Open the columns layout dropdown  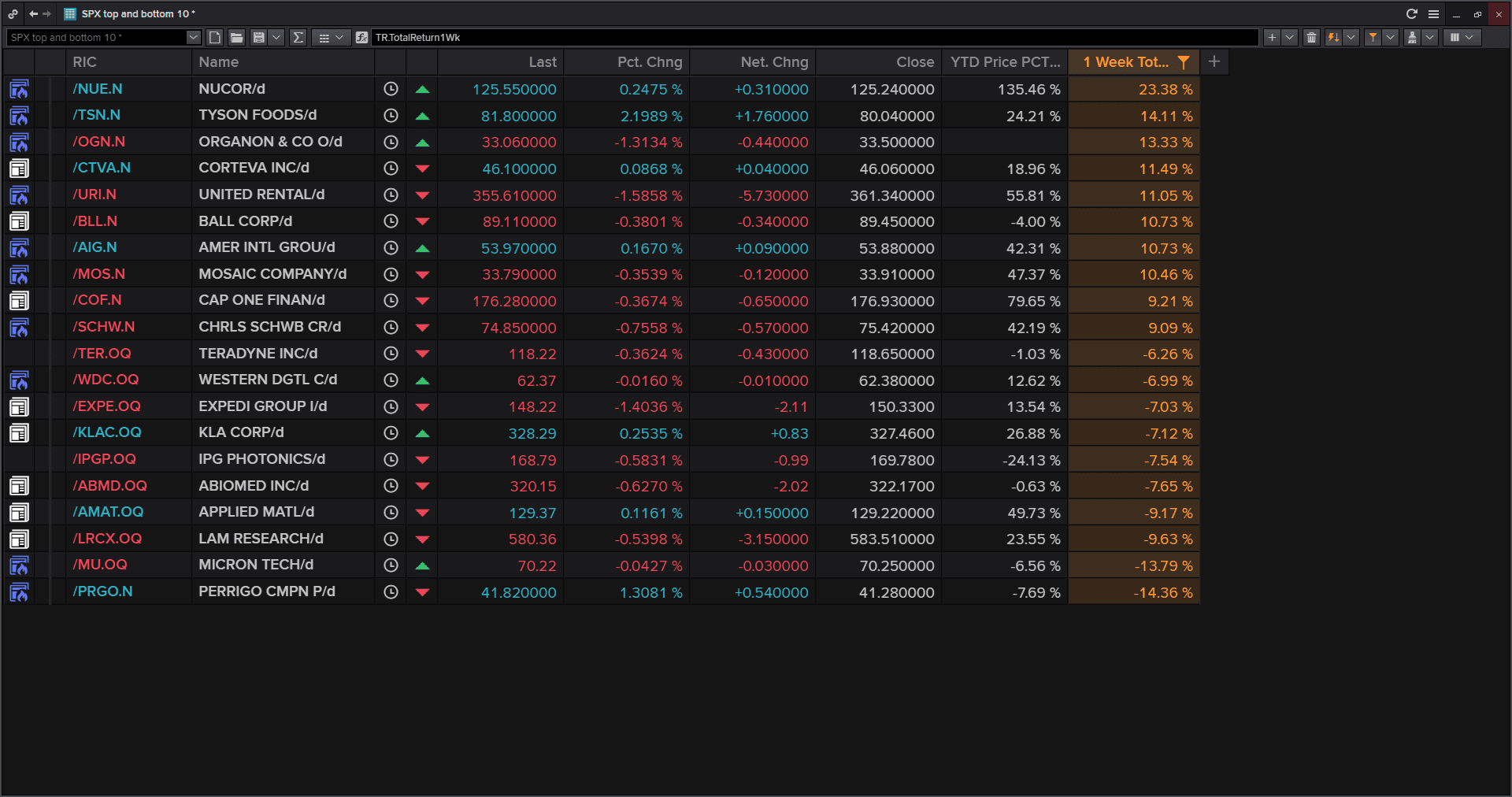(x=1462, y=37)
